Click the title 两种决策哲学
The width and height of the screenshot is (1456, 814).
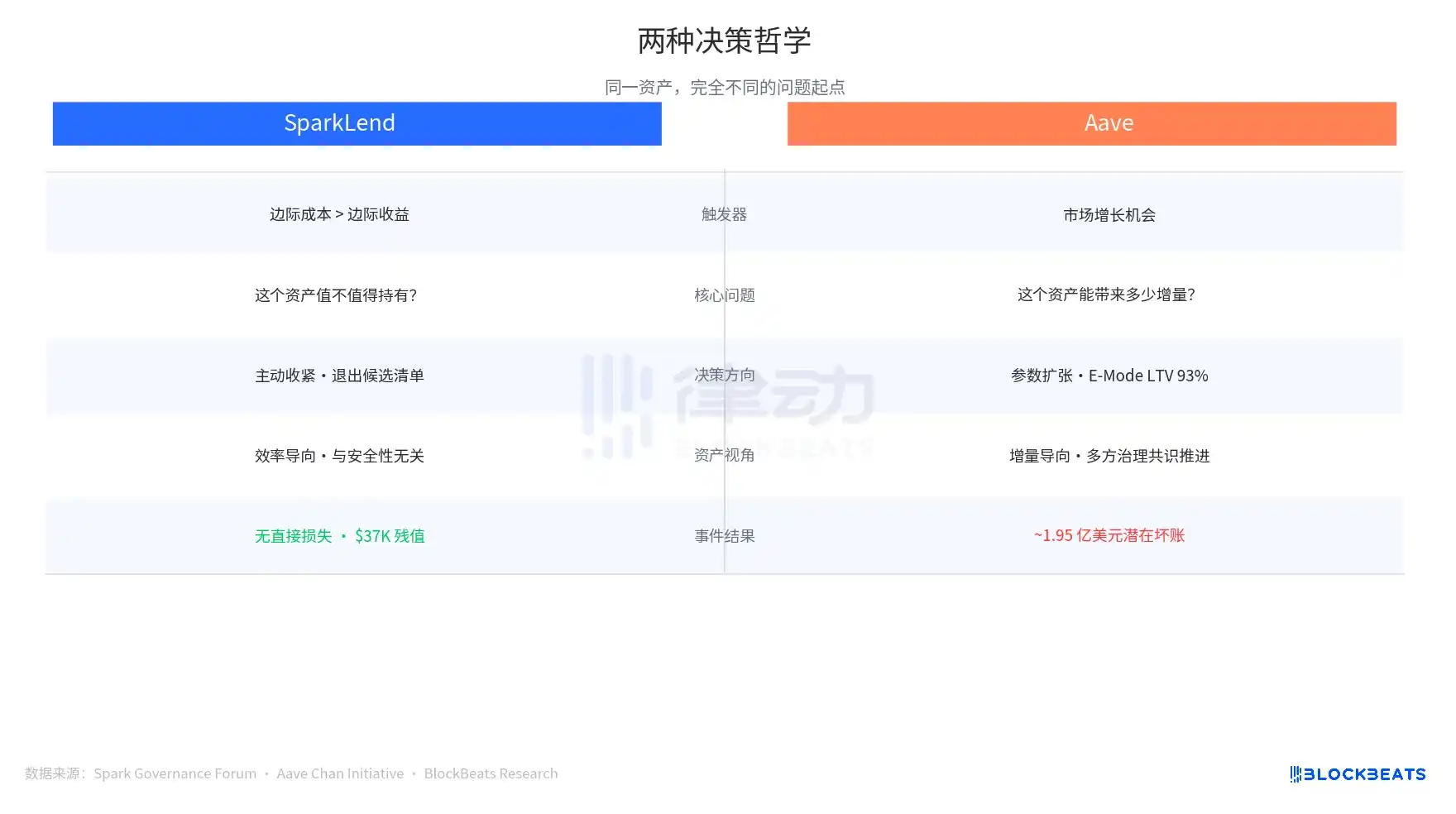pos(724,41)
